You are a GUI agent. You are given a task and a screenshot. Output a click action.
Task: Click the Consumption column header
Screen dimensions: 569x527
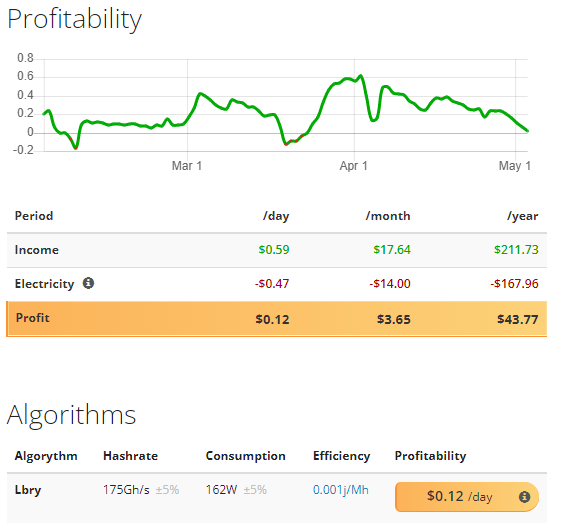[x=246, y=456]
